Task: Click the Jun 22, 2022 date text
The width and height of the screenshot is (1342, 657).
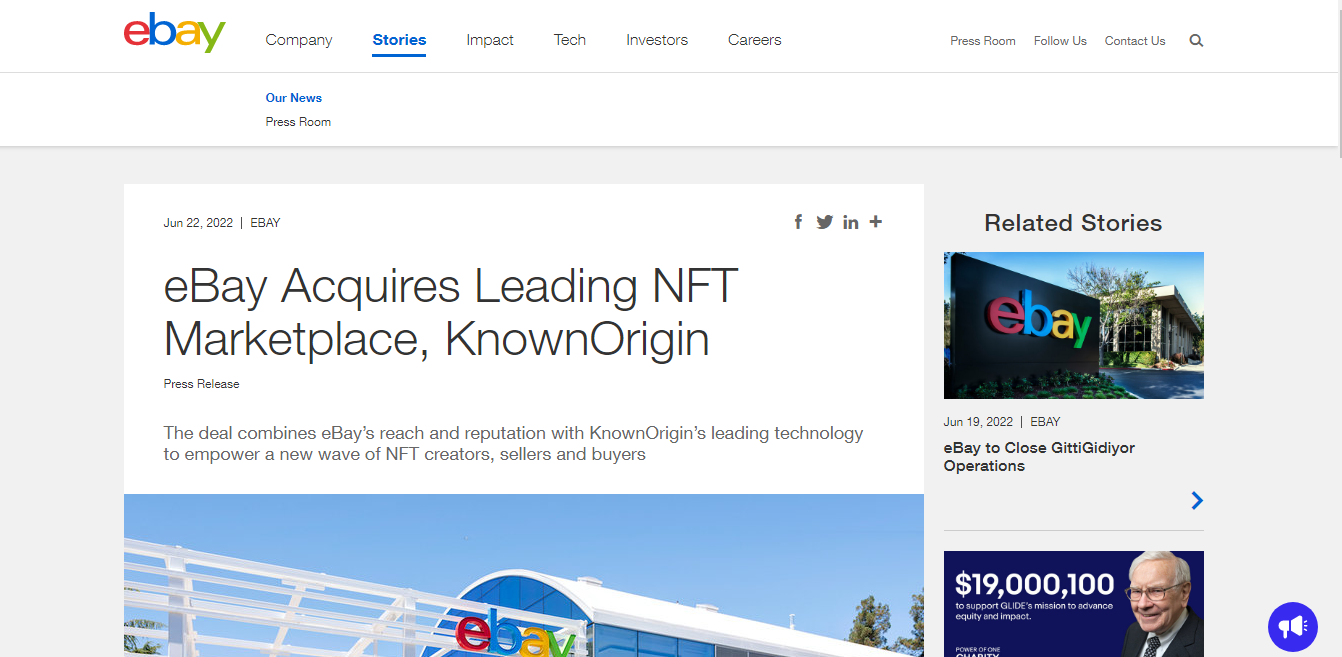Action: coord(198,223)
